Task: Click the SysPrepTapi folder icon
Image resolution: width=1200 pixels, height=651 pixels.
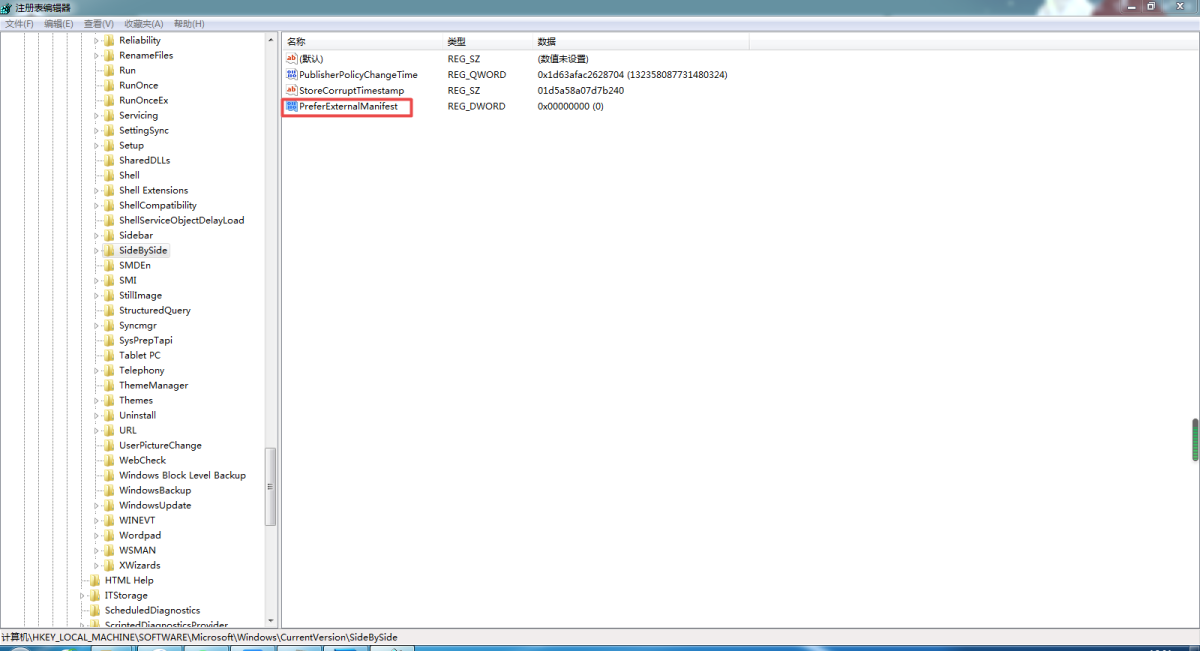Action: tap(109, 340)
